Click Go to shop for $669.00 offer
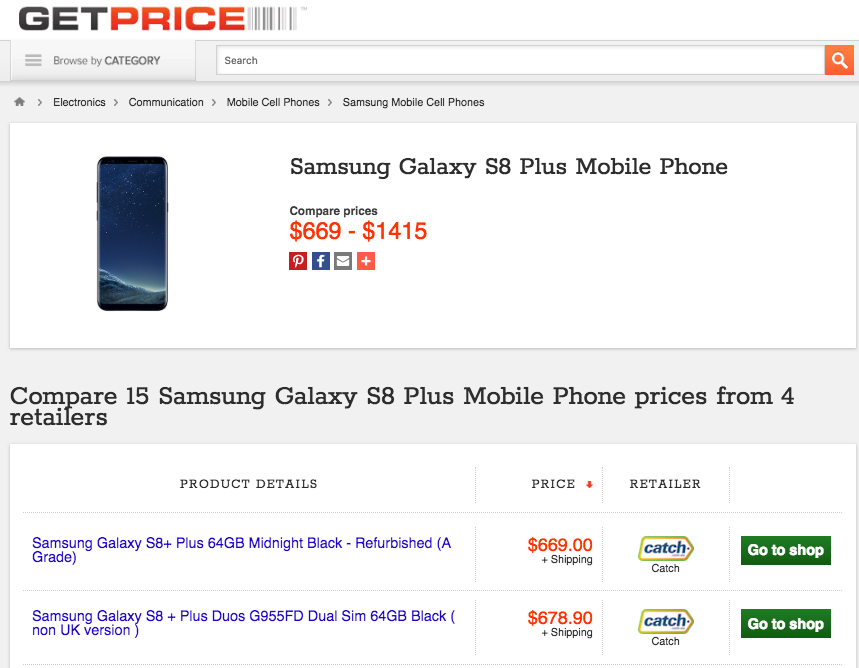859x668 pixels. coord(785,550)
